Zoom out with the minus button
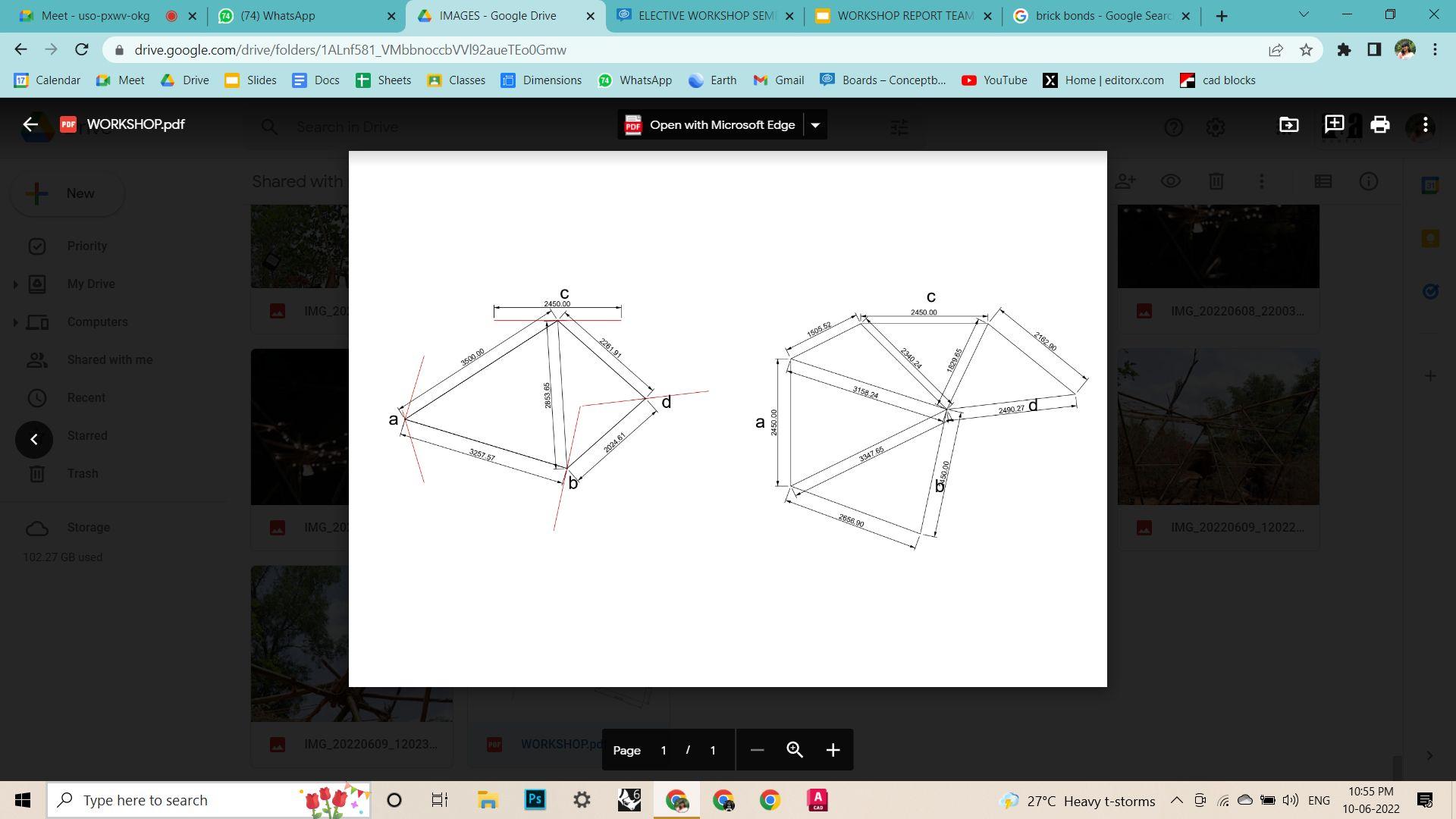1456x819 pixels. coord(756,750)
